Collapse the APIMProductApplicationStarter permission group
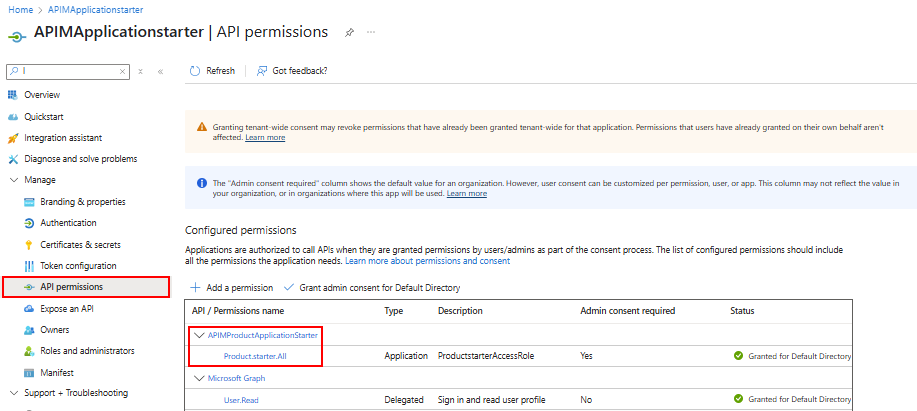917x411 pixels. tap(198, 334)
